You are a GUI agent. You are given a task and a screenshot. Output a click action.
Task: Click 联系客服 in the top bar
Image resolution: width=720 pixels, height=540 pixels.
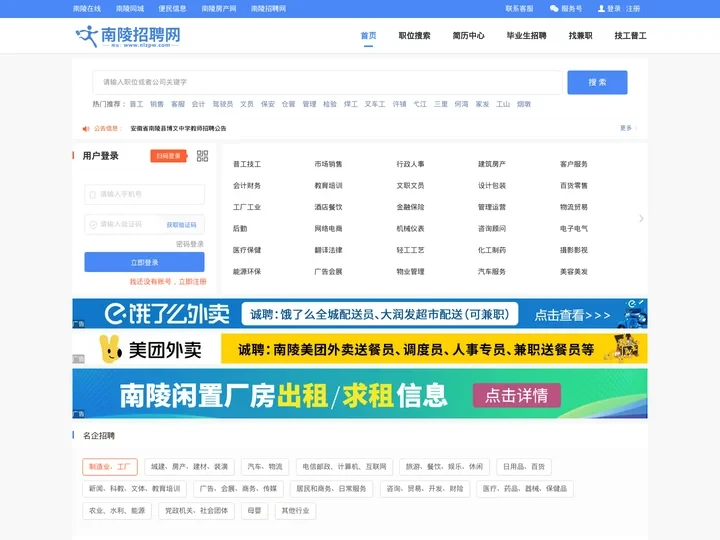519,9
